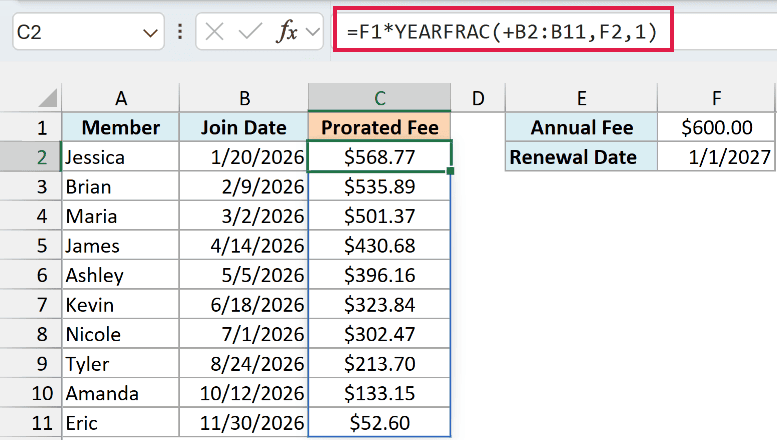Image resolution: width=777 pixels, height=440 pixels.
Task: Select the $302.47 prorated fee cell
Action: coord(380,334)
